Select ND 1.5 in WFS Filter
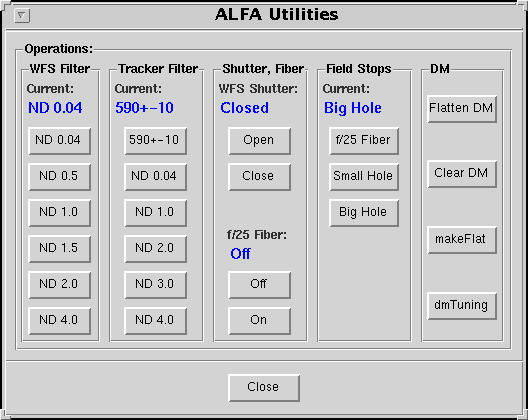The image size is (528, 420). [59, 249]
